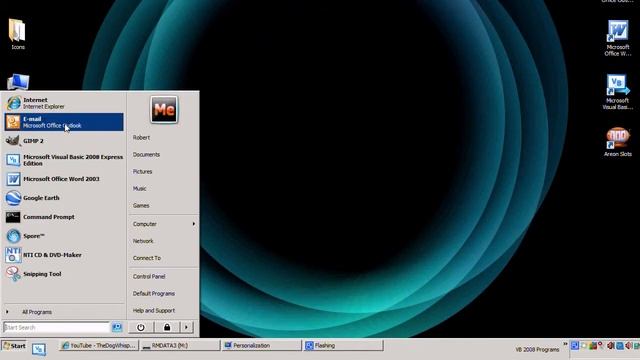Switch to YouTube - TheDogWhisp... taskbar window
The image size is (640, 360).
[98, 346]
